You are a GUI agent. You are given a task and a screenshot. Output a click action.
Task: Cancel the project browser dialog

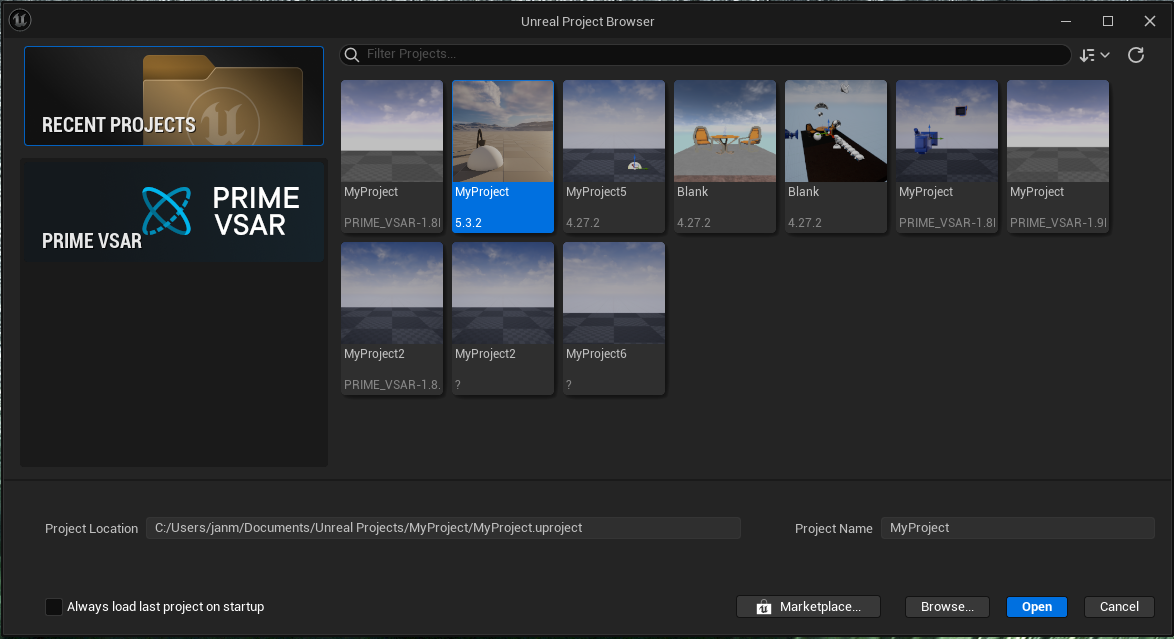click(x=1119, y=607)
